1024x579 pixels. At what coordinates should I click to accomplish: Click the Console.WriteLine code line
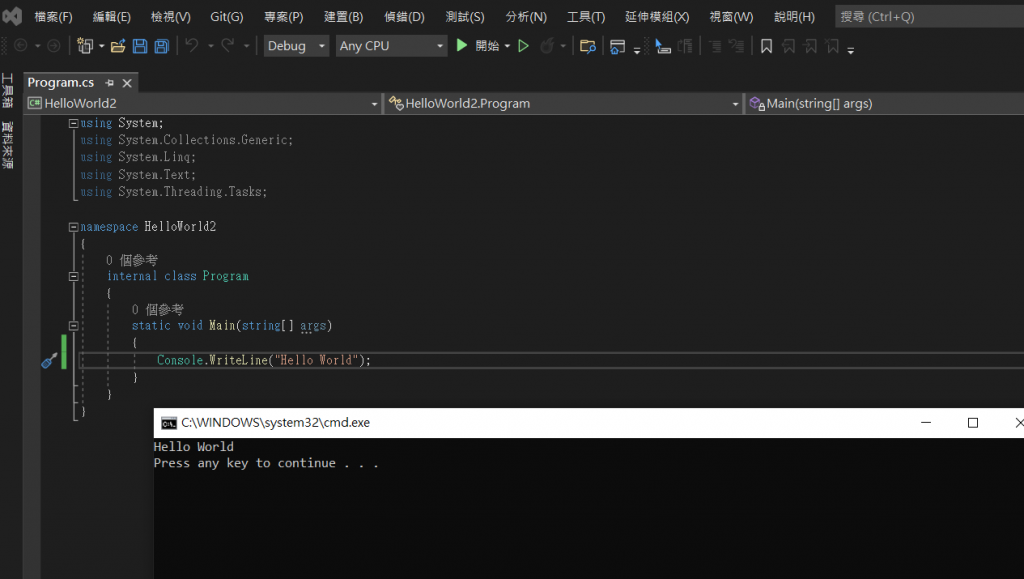tap(264, 360)
